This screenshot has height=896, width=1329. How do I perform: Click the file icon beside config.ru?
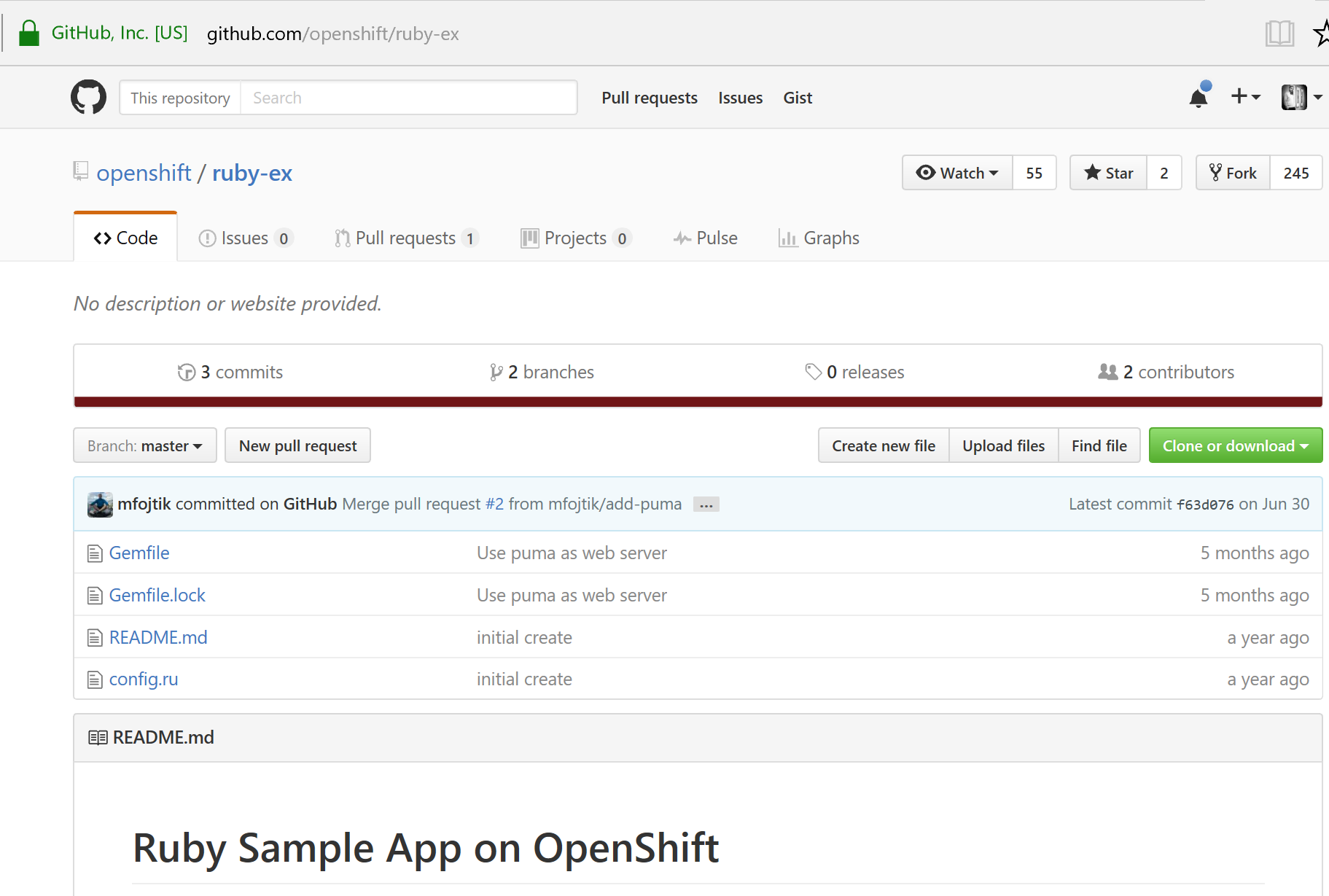pos(95,680)
